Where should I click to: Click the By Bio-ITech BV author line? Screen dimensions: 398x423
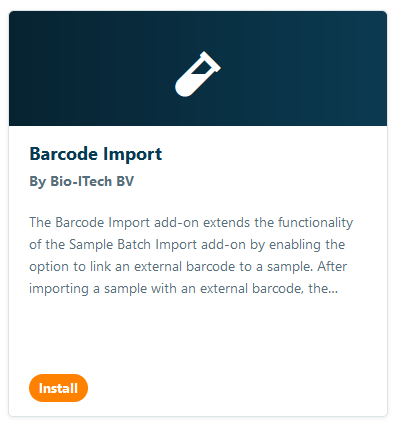82,182
